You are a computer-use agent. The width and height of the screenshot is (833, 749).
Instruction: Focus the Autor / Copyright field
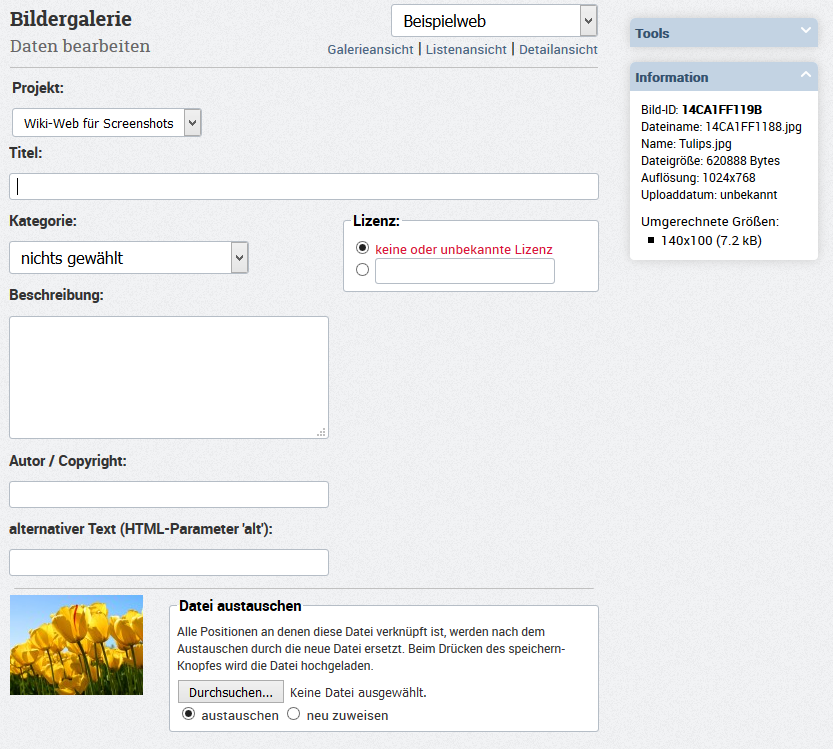pyautogui.click(x=169, y=495)
